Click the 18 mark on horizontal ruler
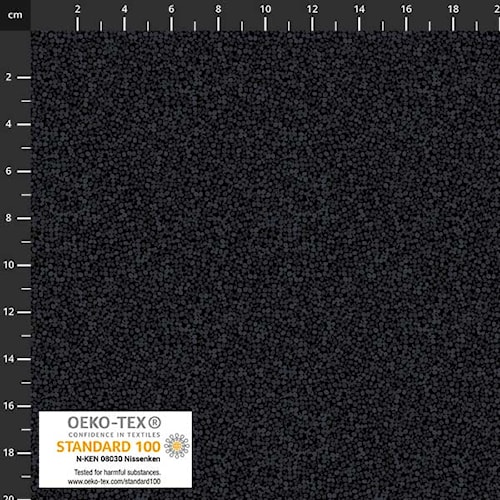Screen dimensions: 500x500 tap(453, 9)
